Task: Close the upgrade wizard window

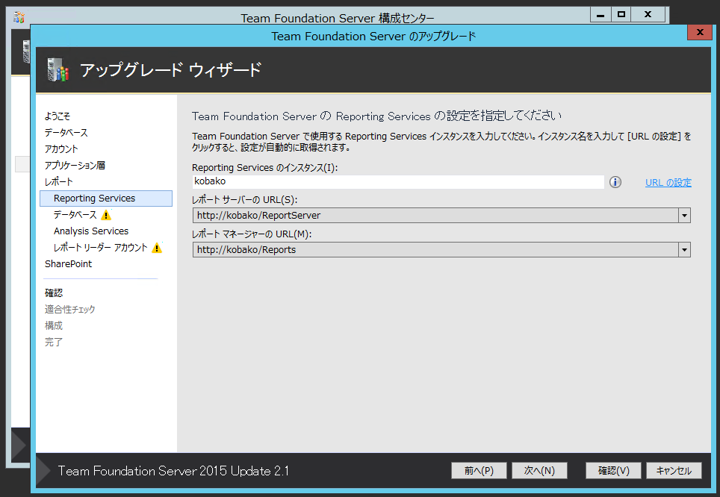Action: point(700,32)
